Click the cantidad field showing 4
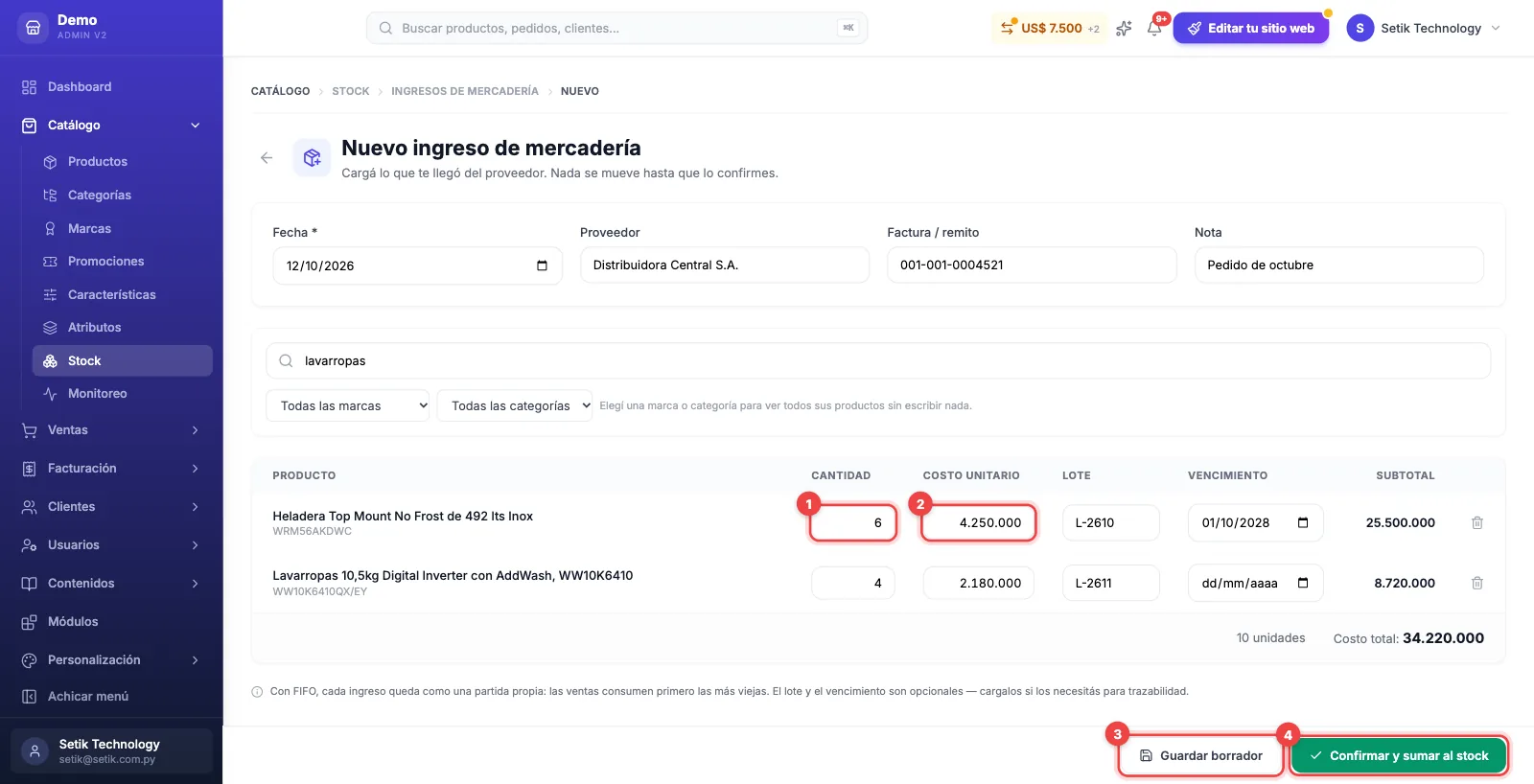 (853, 583)
